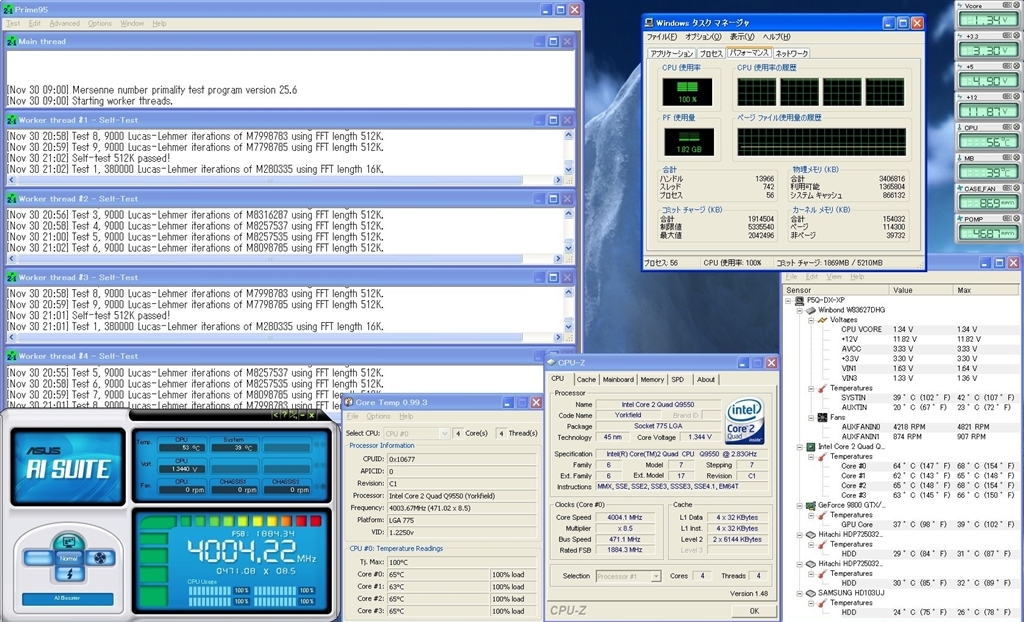1024x622 pixels.
Task: Switch to the SPD tab in CPU-Z
Action: tap(678, 380)
